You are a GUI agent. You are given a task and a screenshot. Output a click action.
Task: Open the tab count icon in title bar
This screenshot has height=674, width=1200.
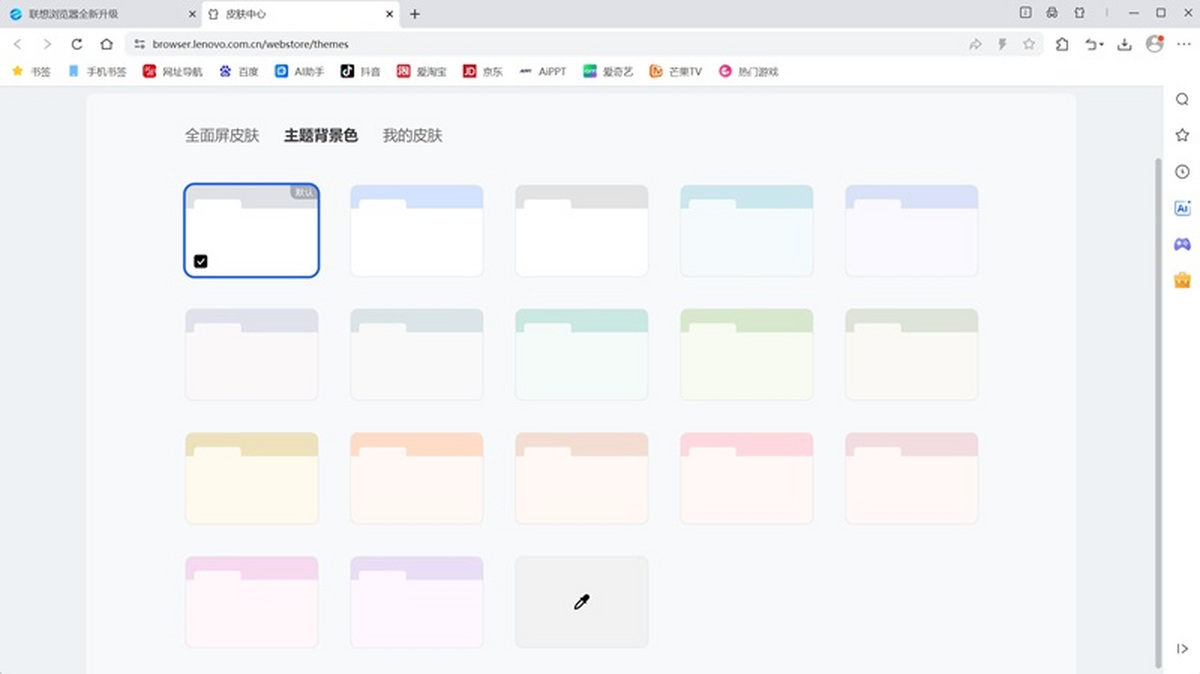tap(1025, 13)
